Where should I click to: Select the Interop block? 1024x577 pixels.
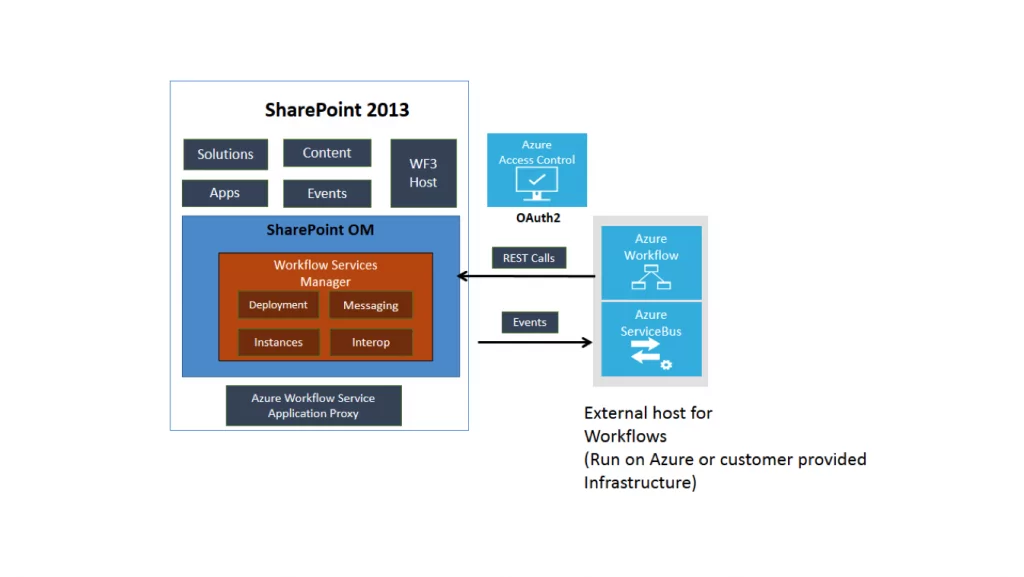(370, 342)
